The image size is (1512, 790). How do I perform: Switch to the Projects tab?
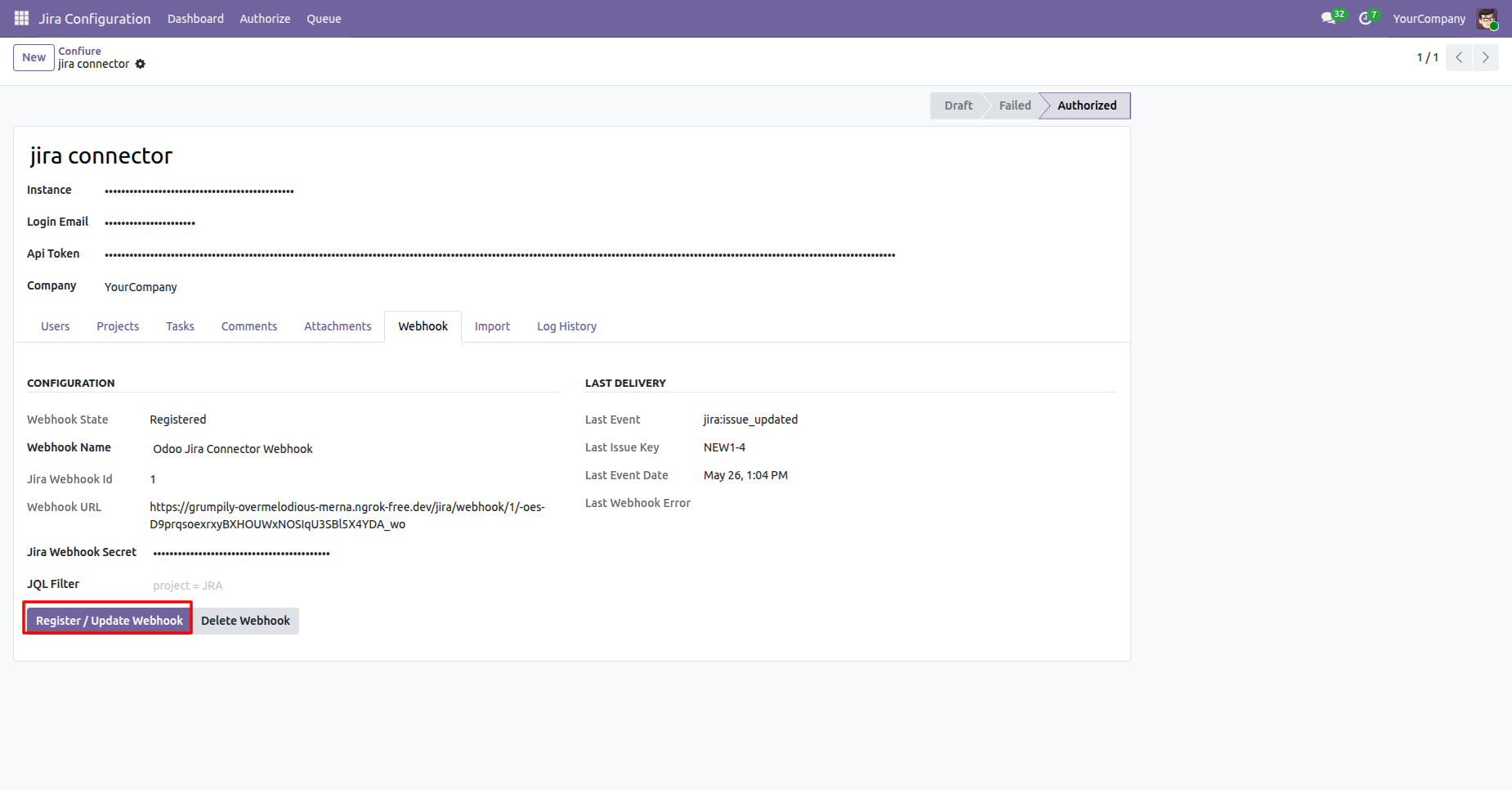[x=118, y=326]
